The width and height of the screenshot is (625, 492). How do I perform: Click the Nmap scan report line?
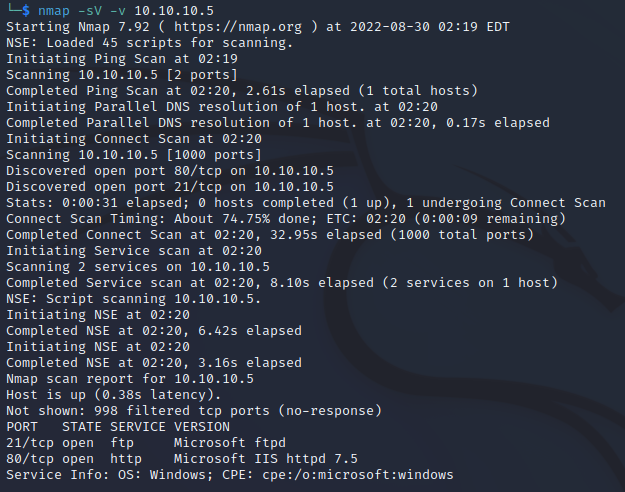(130, 379)
